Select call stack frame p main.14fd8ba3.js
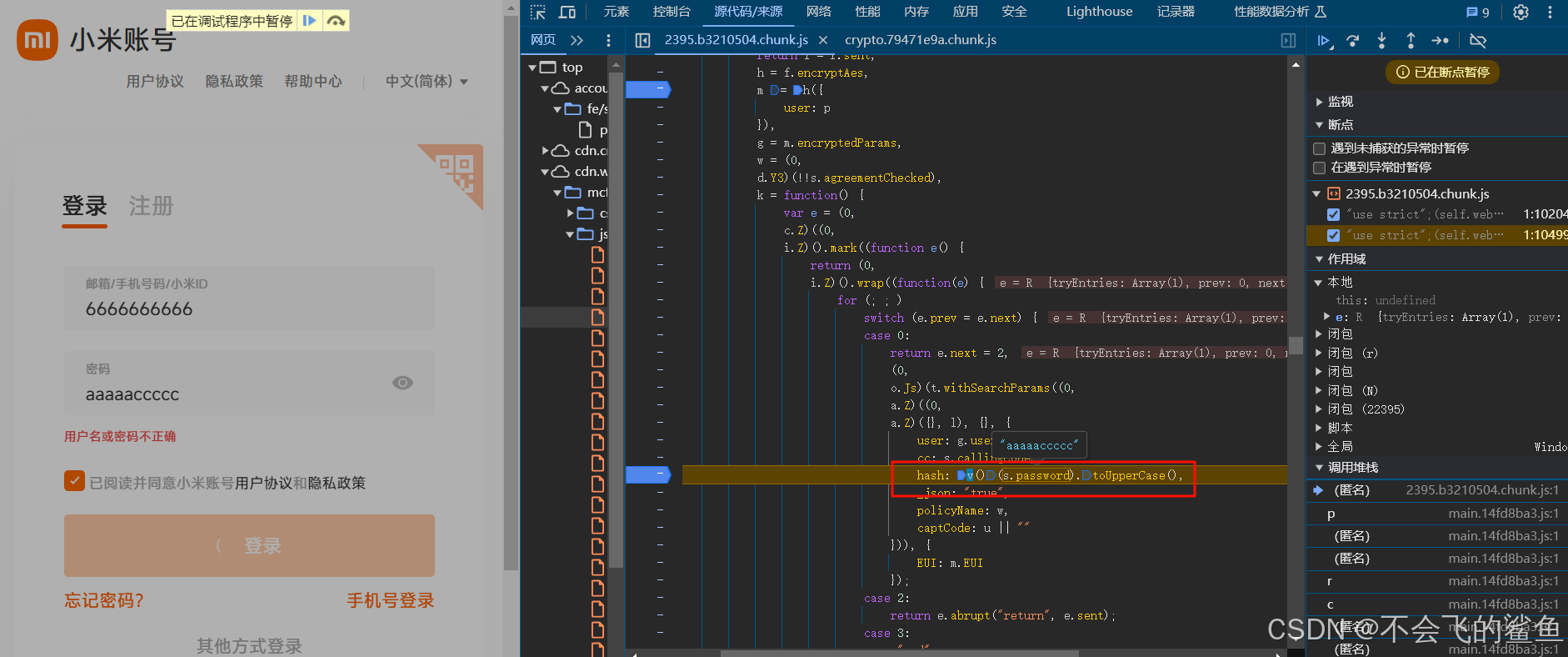1568x657 pixels. [x=1437, y=514]
